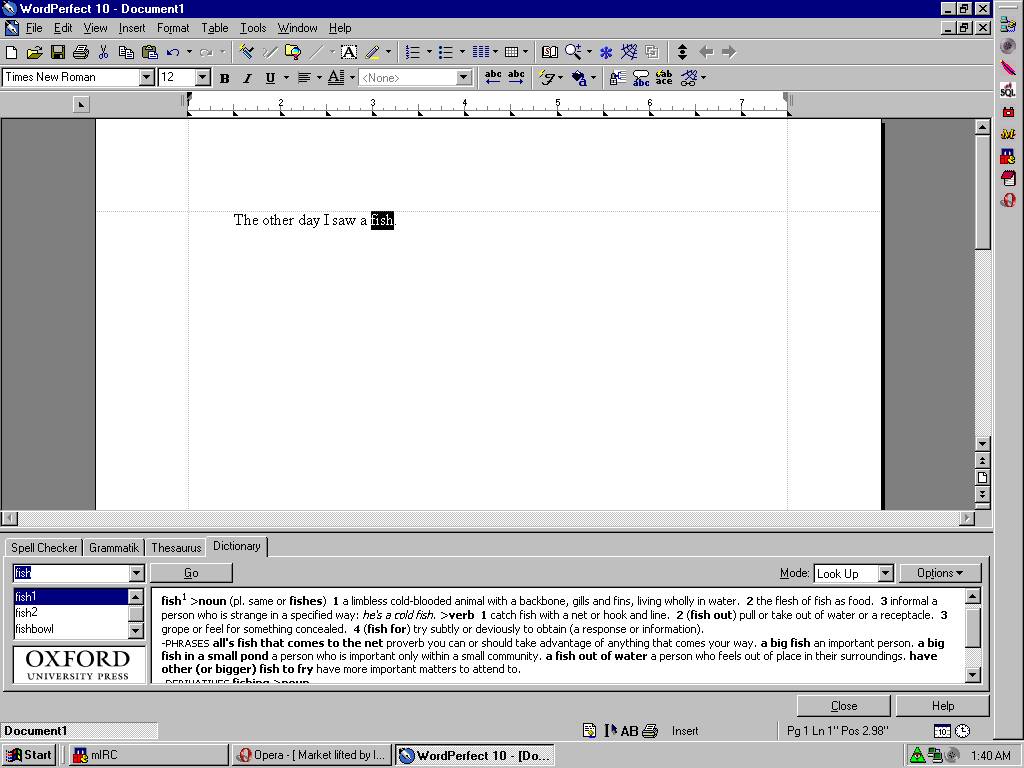Expand the Mode dropdown set to Look Up

click(x=885, y=573)
